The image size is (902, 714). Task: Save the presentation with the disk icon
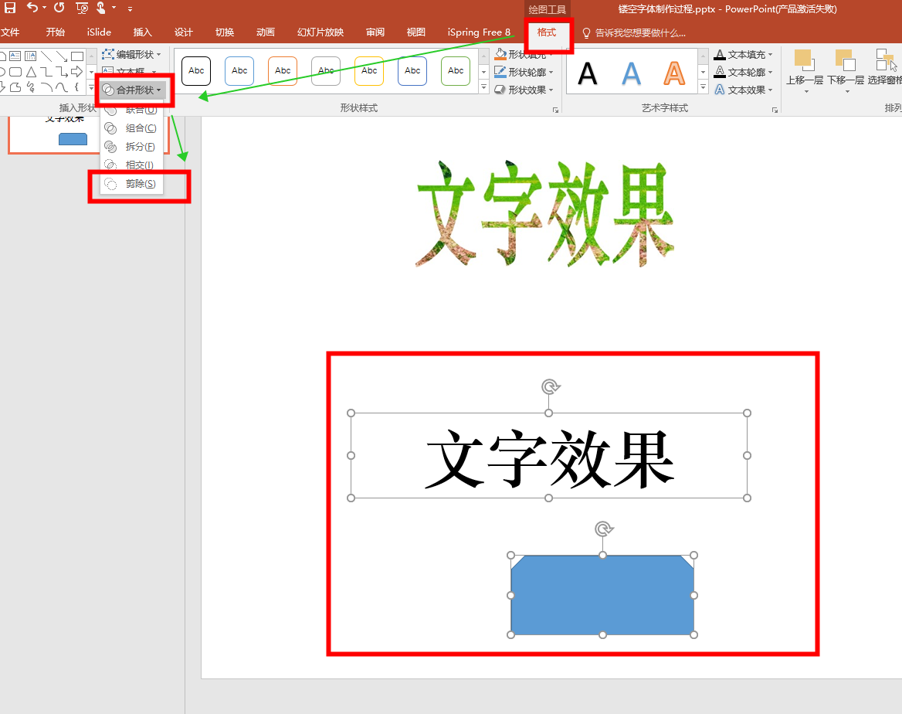[10, 8]
